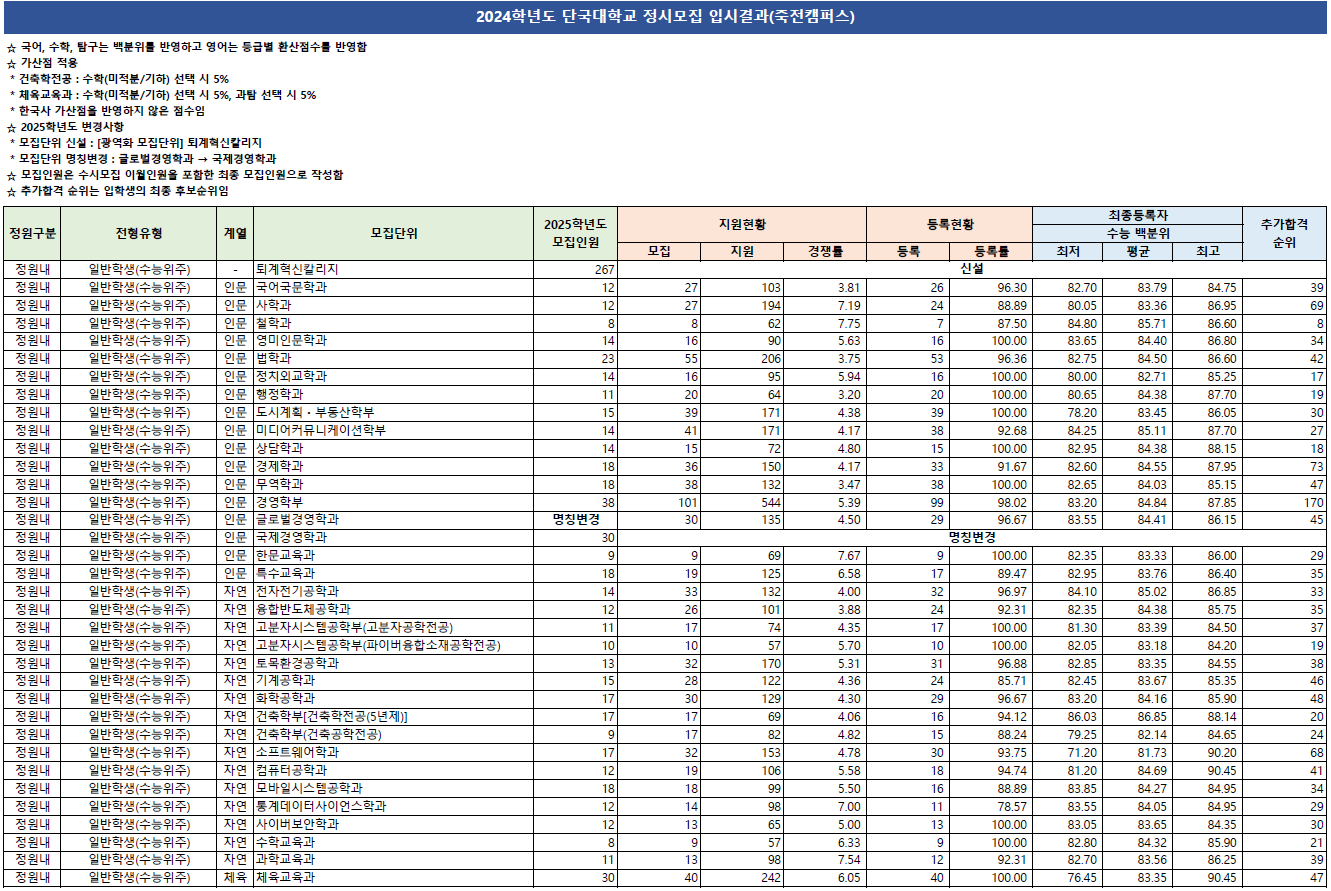Select the 영미인문학과 cell
1331x891 pixels.
[x=394, y=341]
